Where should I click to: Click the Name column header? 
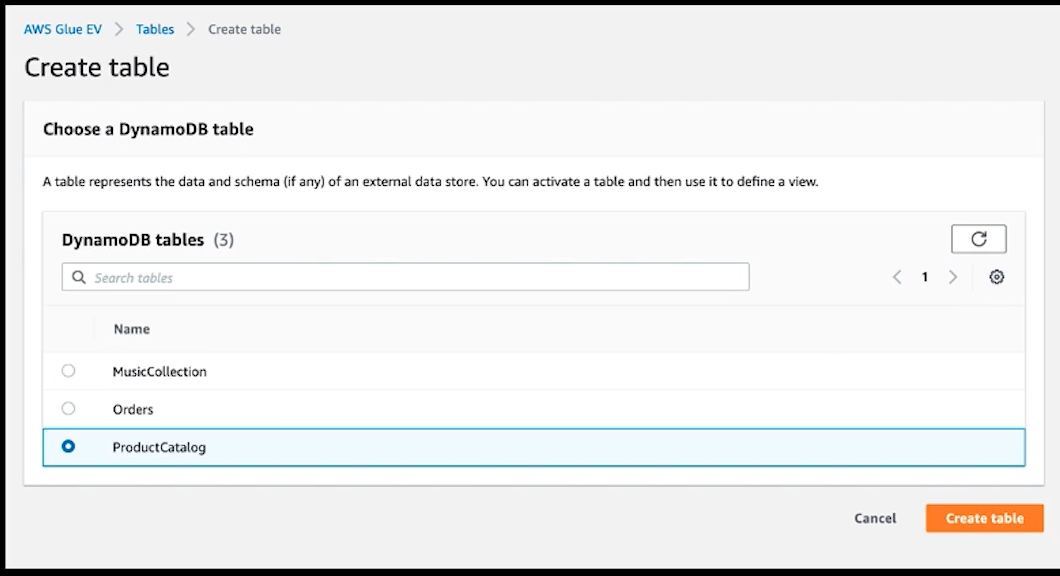[132, 329]
